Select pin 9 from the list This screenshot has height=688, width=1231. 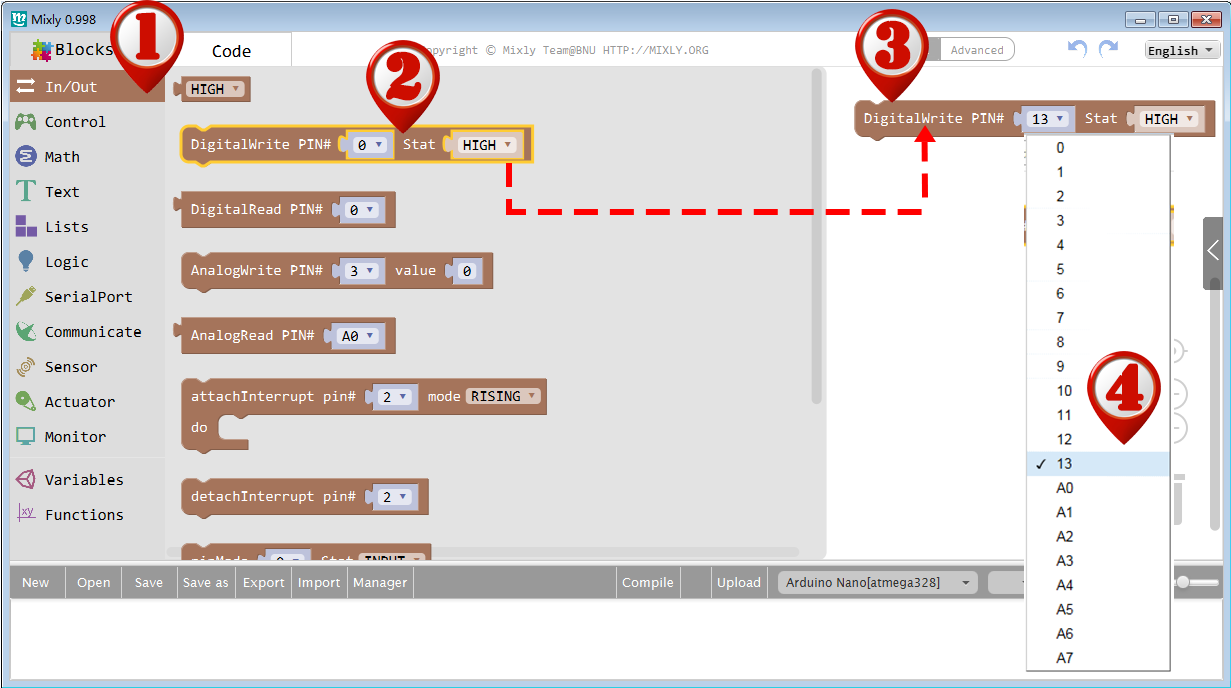coord(1098,366)
